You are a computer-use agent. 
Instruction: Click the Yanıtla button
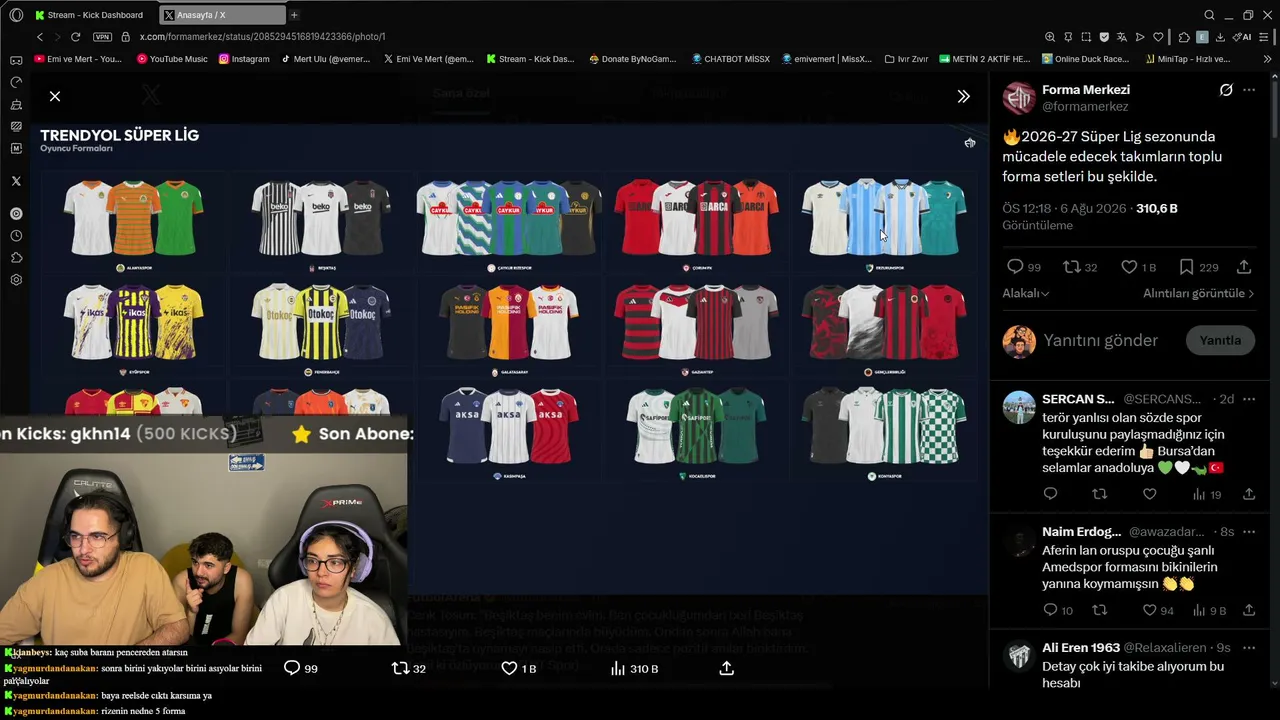(1220, 341)
